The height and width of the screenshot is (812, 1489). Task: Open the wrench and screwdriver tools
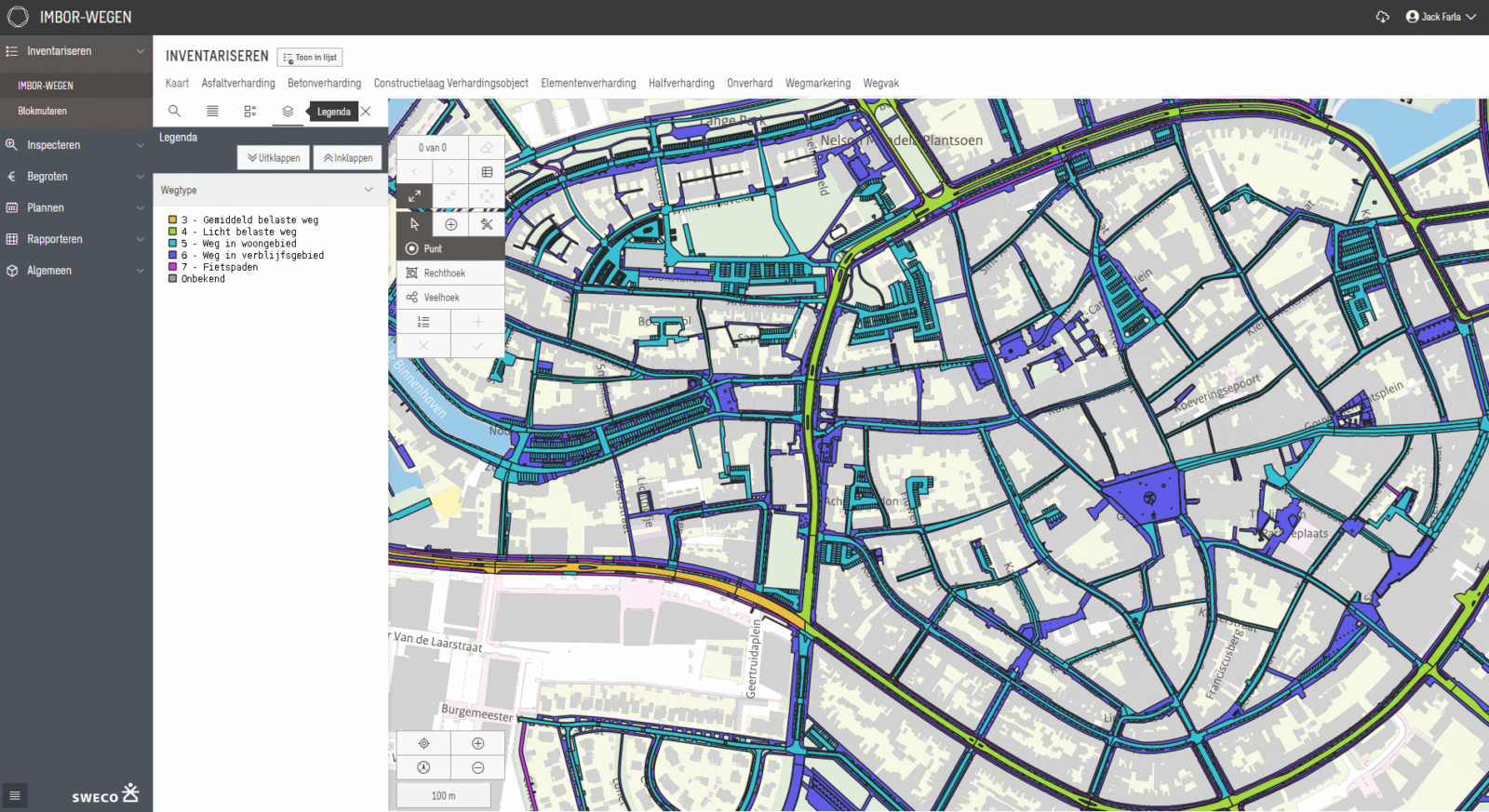tap(487, 224)
